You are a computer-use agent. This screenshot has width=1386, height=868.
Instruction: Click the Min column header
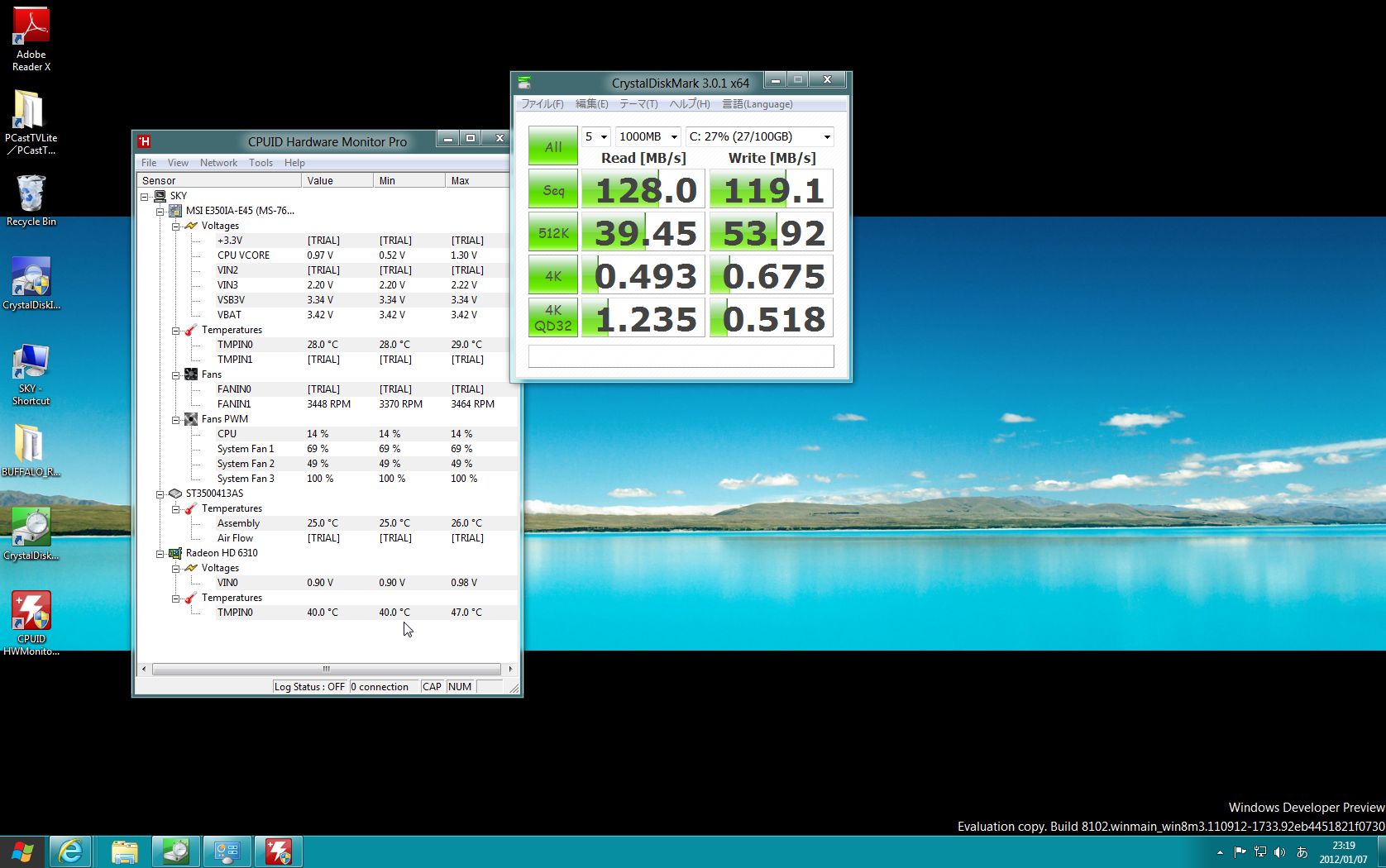tap(409, 181)
